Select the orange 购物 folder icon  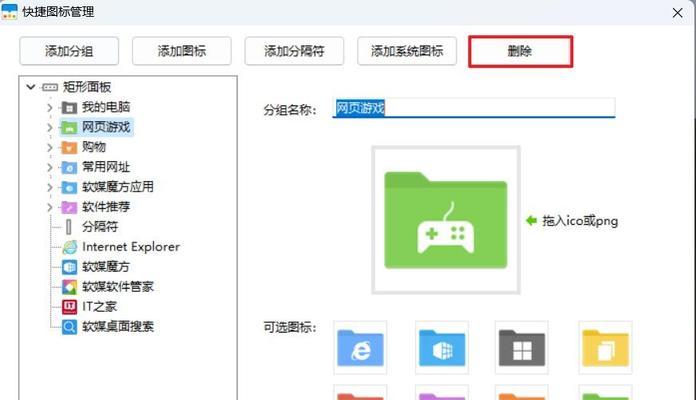click(69, 147)
